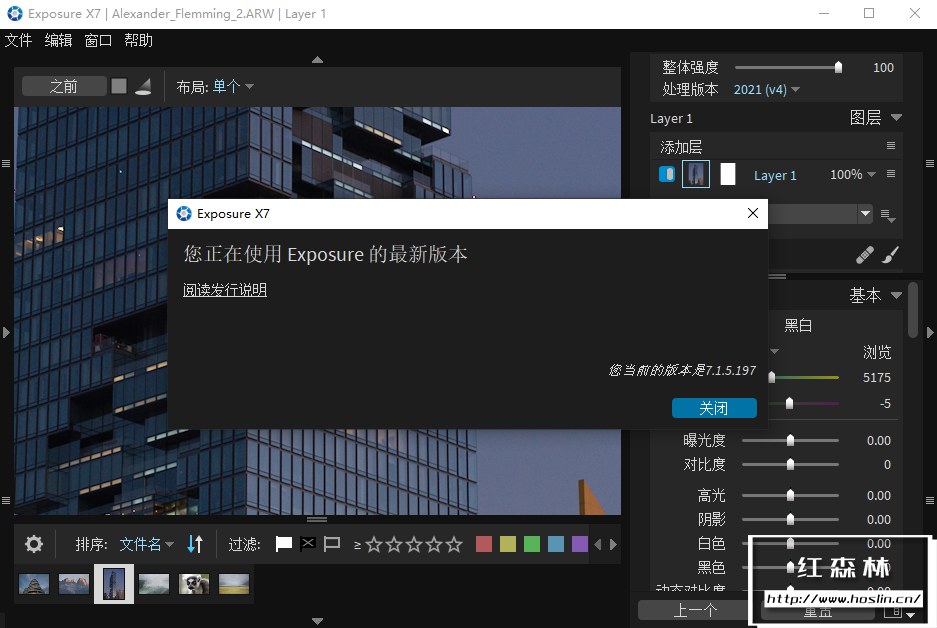
Task: Toggle the sort direction arrows icon
Action: 195,544
